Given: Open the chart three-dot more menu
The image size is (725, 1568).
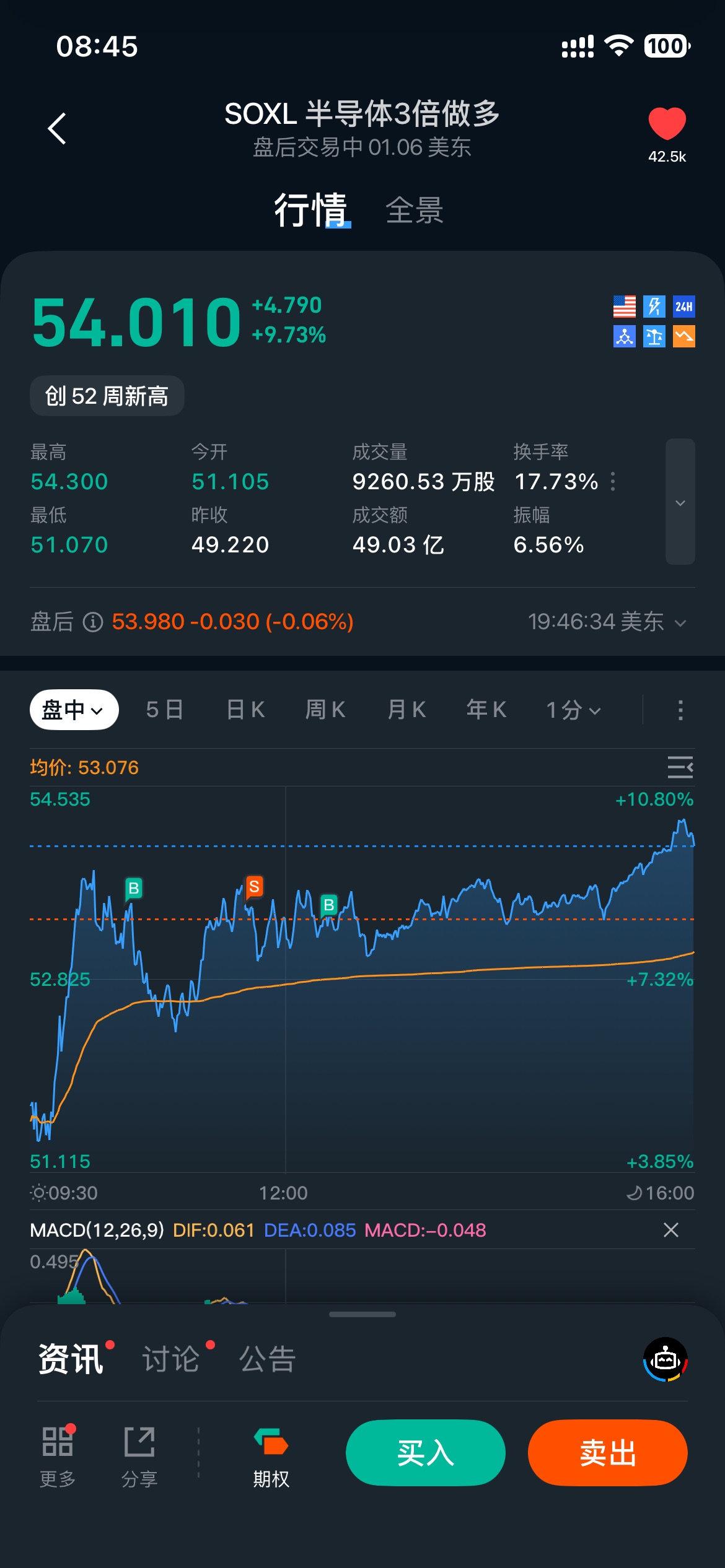Looking at the screenshot, I should click(x=680, y=710).
